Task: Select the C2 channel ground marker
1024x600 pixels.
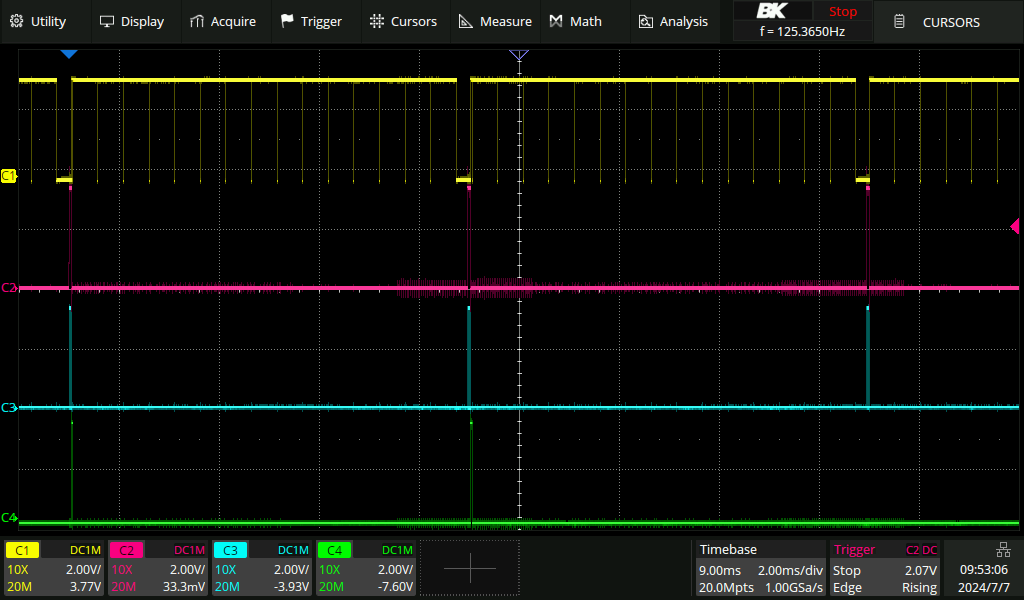Action: [8, 287]
